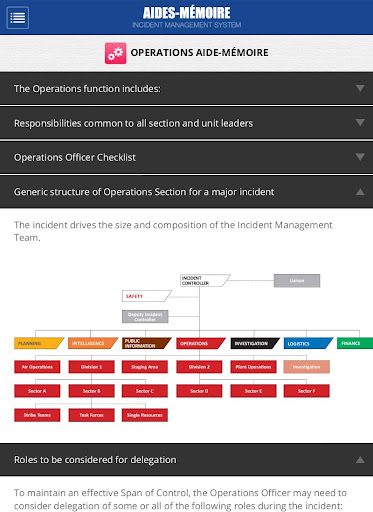The height and width of the screenshot is (512, 373).
Task: Click the Air Operations box
Action: point(37,367)
